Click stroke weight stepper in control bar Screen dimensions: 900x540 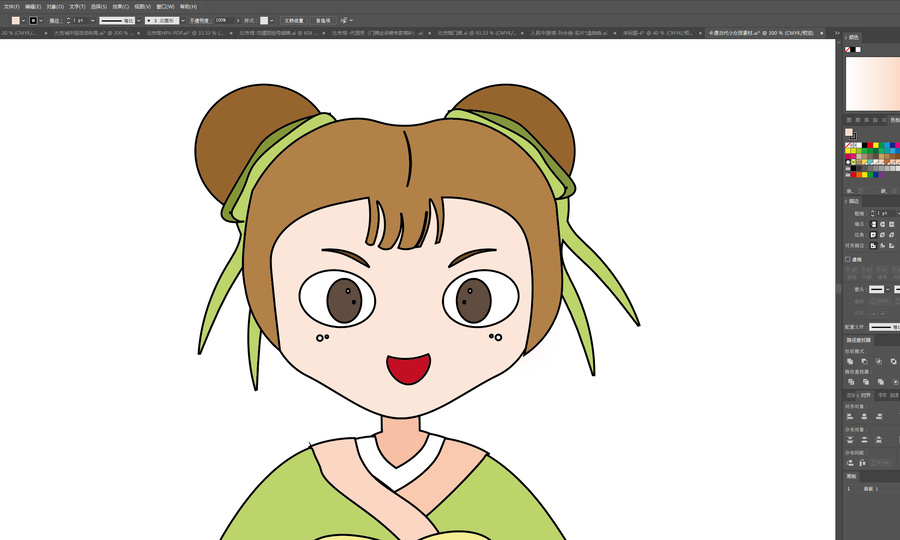pos(68,21)
